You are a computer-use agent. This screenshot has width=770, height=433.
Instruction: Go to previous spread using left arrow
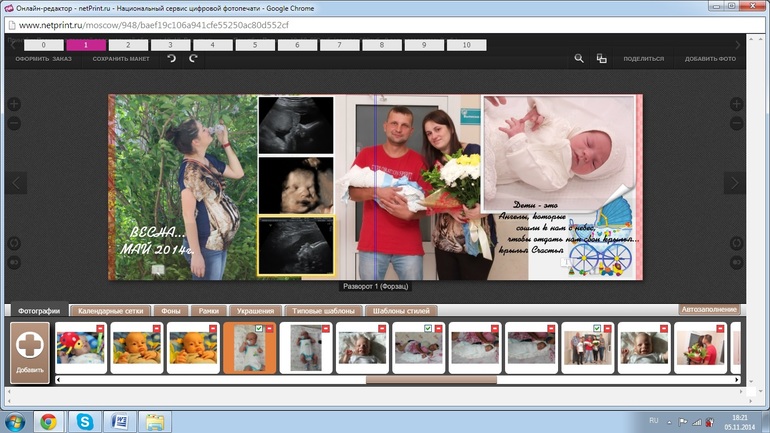(x=16, y=183)
